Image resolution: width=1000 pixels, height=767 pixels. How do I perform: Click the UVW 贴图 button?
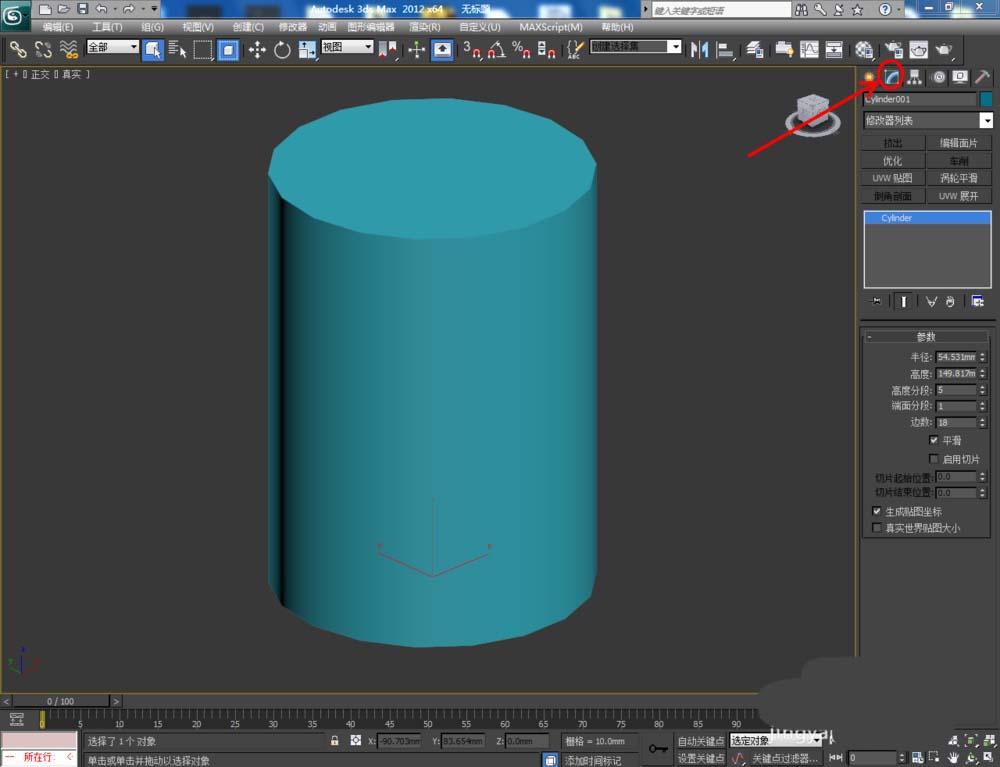click(893, 178)
